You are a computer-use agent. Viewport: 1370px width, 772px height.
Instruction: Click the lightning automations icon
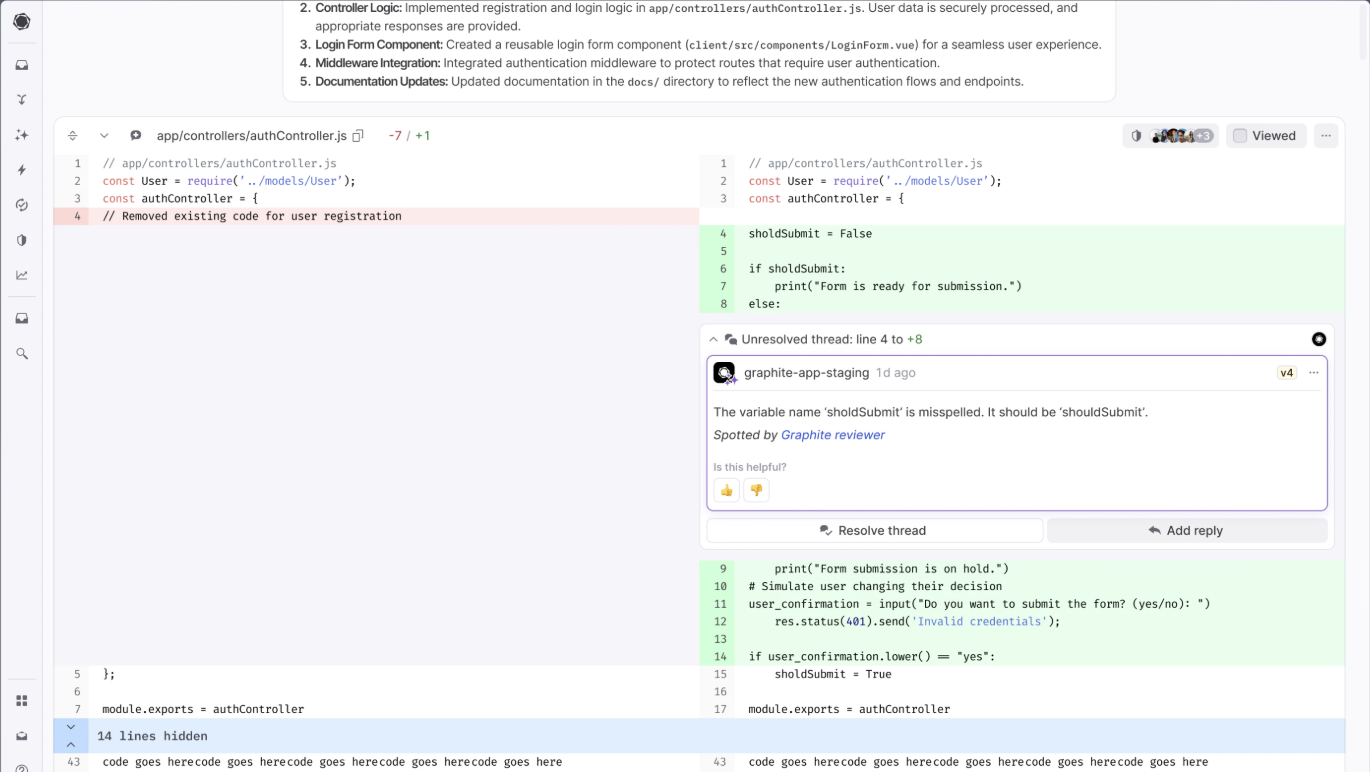click(21, 170)
